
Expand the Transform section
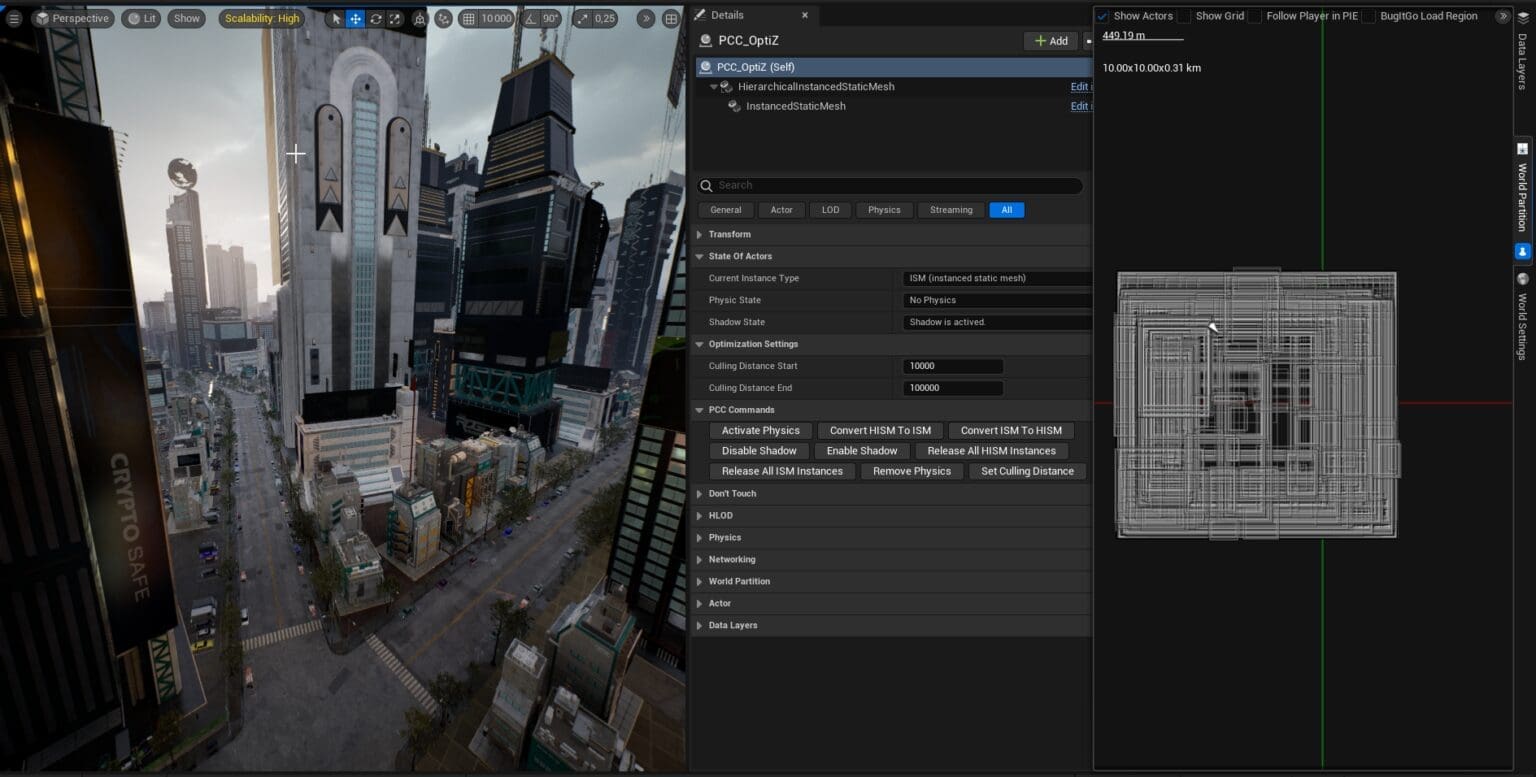[x=699, y=234]
